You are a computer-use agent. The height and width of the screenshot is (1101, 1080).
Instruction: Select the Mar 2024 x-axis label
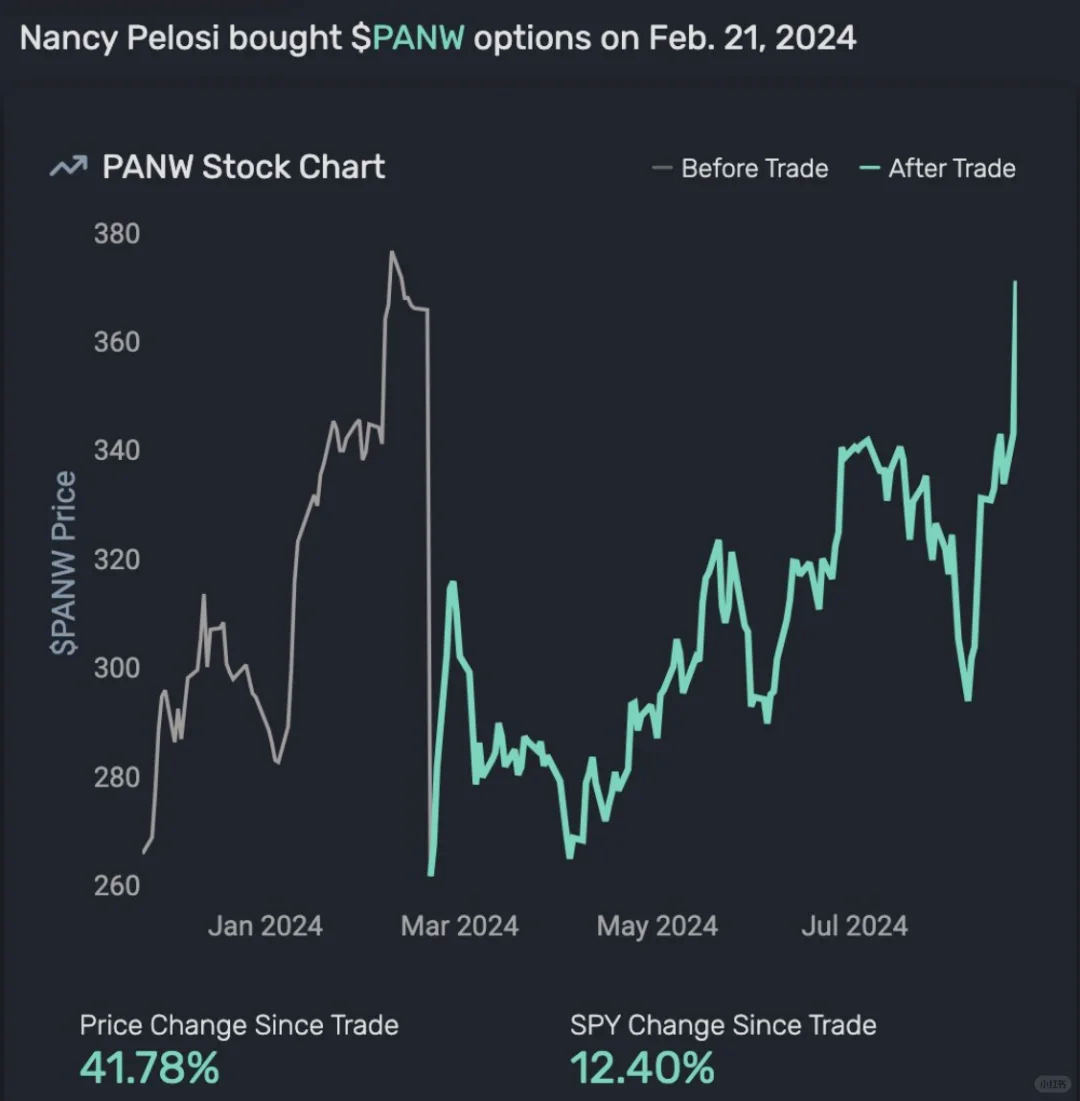coord(460,926)
